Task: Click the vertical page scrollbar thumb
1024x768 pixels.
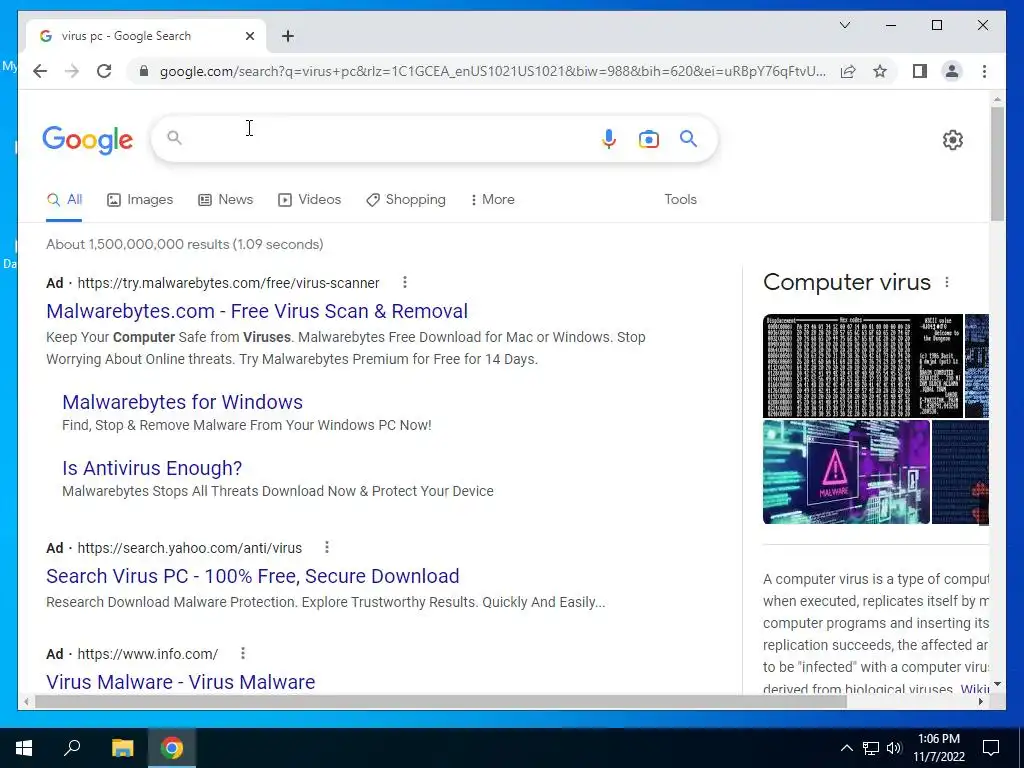Action: 997,163
